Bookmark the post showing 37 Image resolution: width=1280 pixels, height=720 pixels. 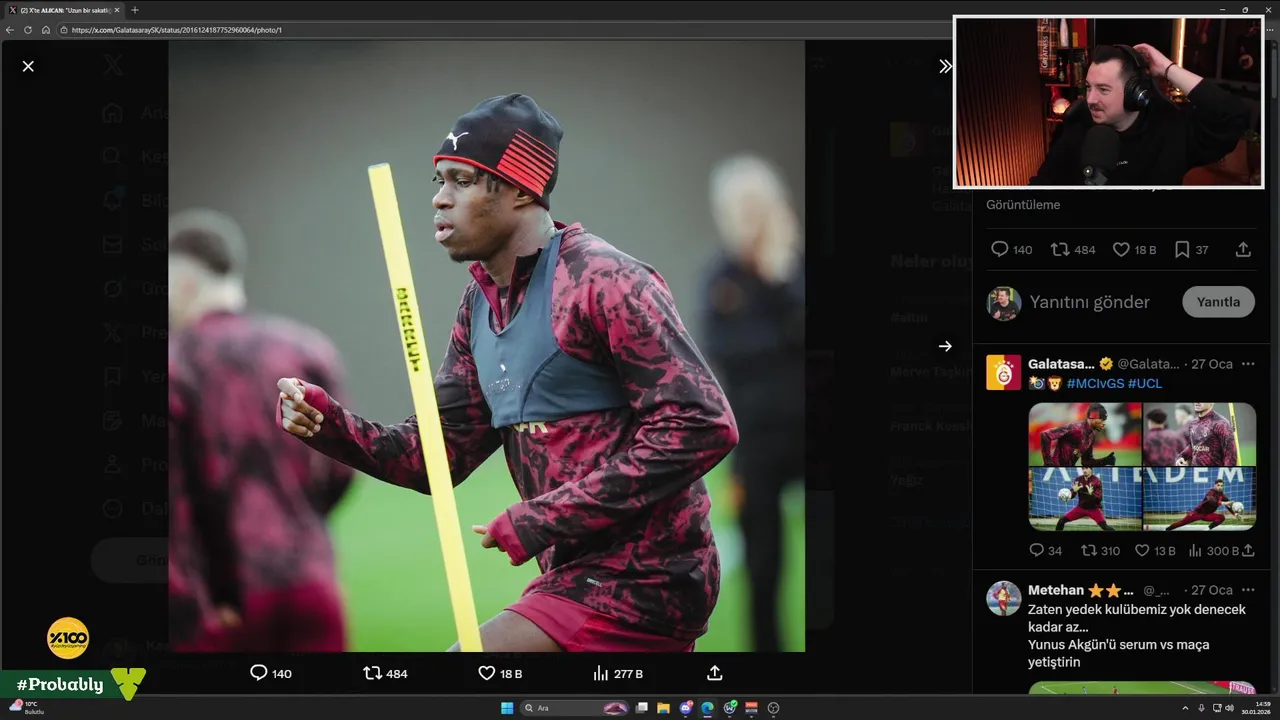[x=1191, y=249]
